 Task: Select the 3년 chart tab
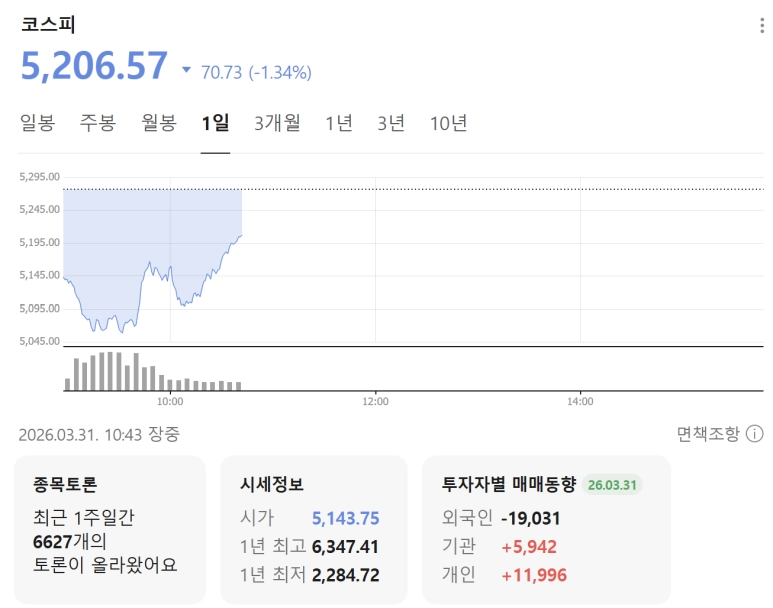click(391, 123)
